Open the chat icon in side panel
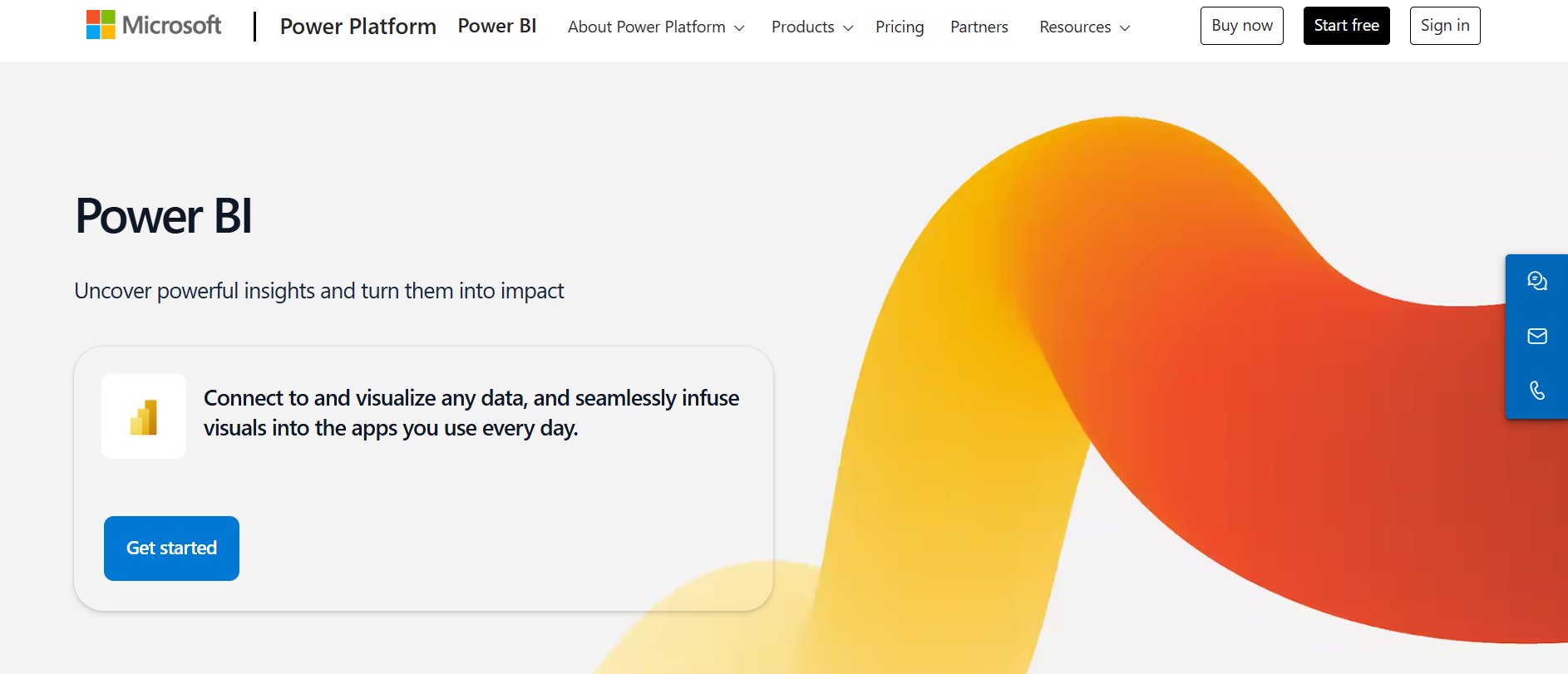 click(x=1537, y=281)
